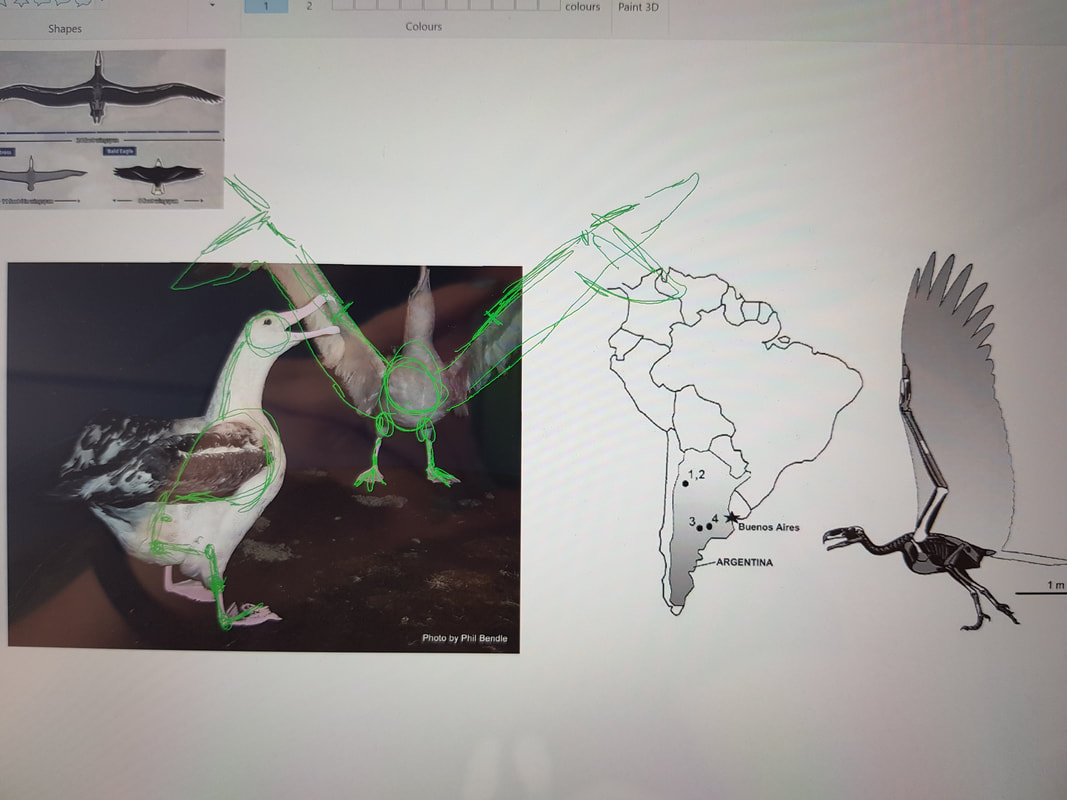Click the Bald Eagle silhouette in the wingspan chart
The width and height of the screenshot is (1067, 800).
[158, 175]
